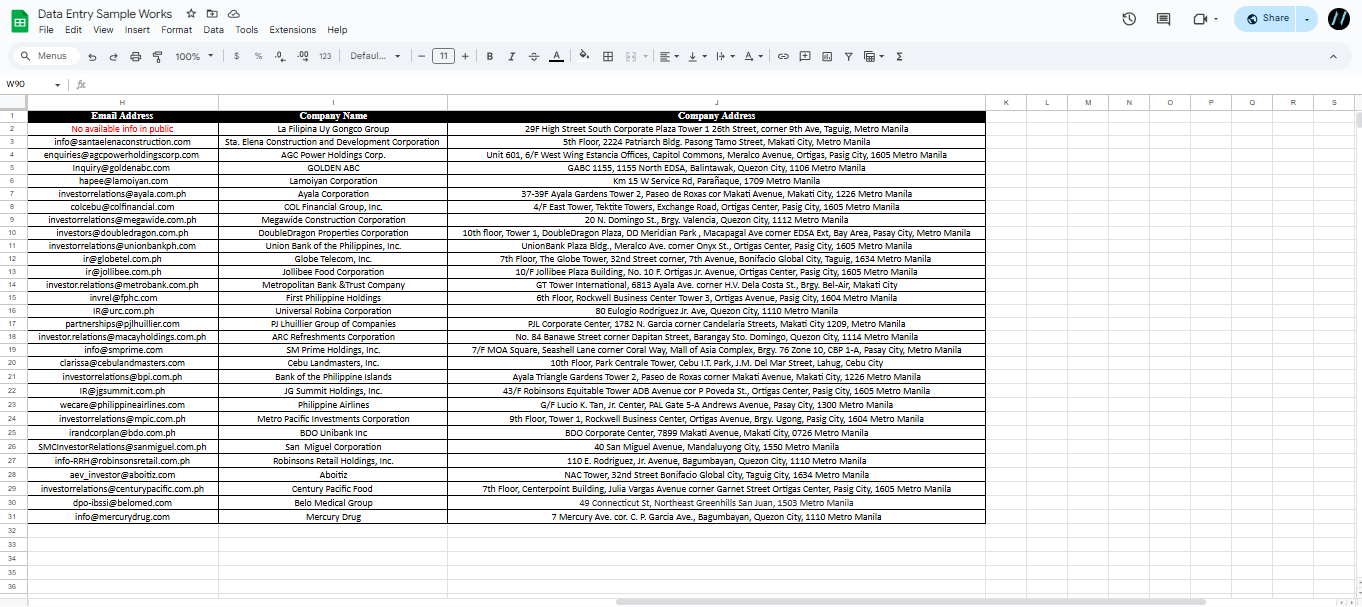
Task: Star the Data Entry Sample Works document
Action: (191, 14)
